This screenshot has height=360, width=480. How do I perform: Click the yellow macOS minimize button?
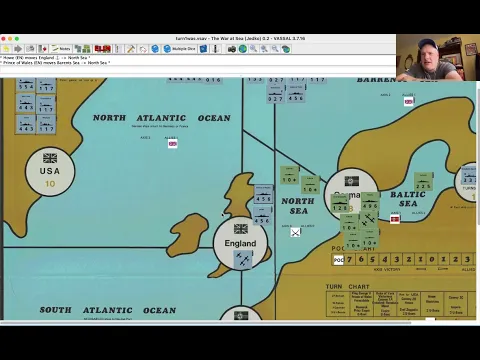[10, 39]
